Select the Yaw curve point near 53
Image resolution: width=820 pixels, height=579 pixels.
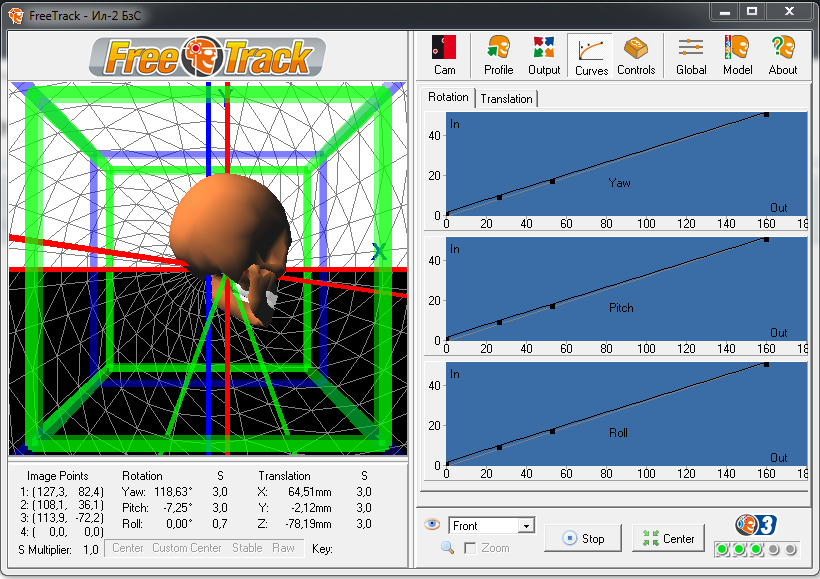pos(552,181)
